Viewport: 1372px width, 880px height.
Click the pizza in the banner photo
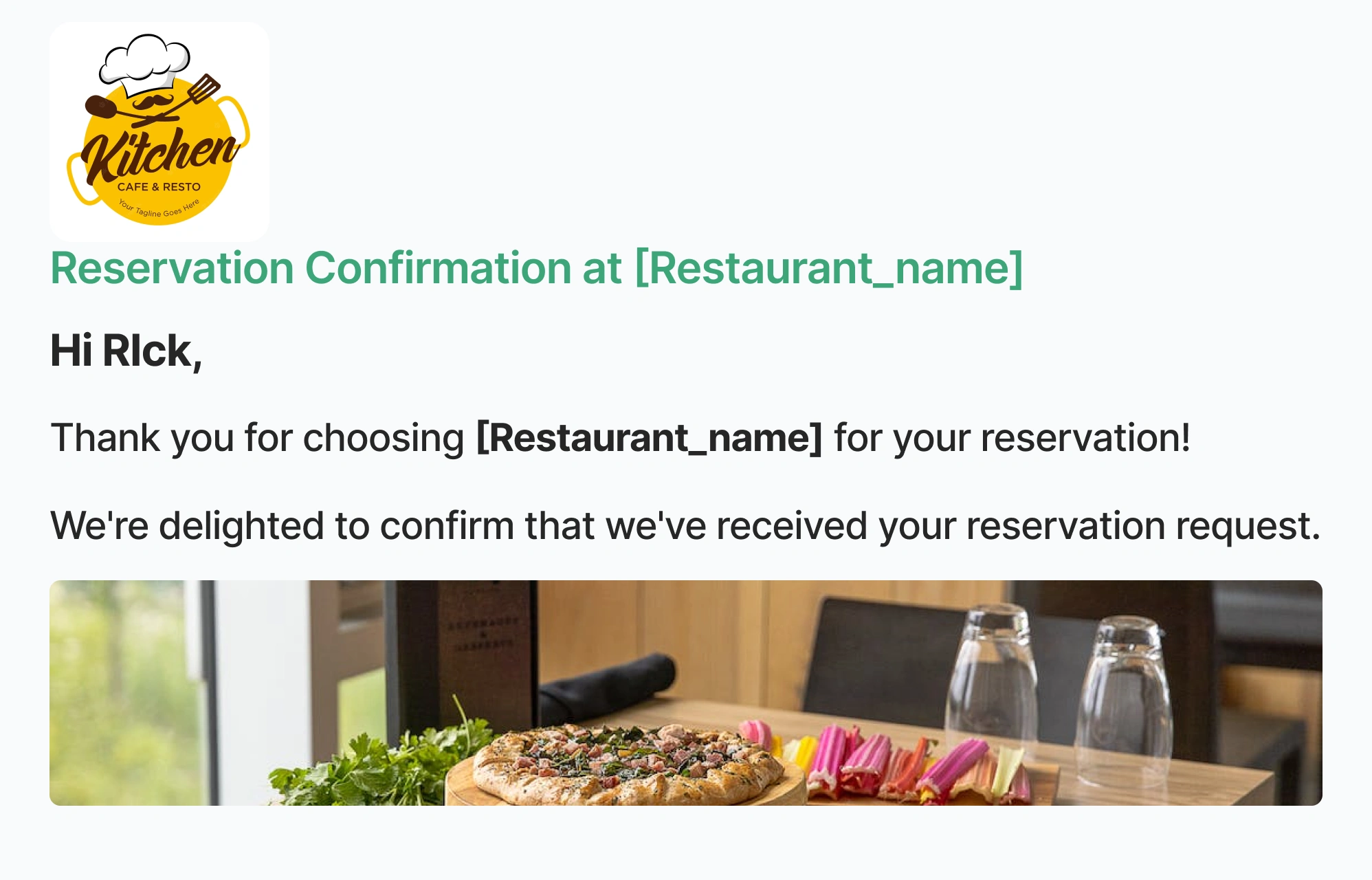tap(627, 763)
